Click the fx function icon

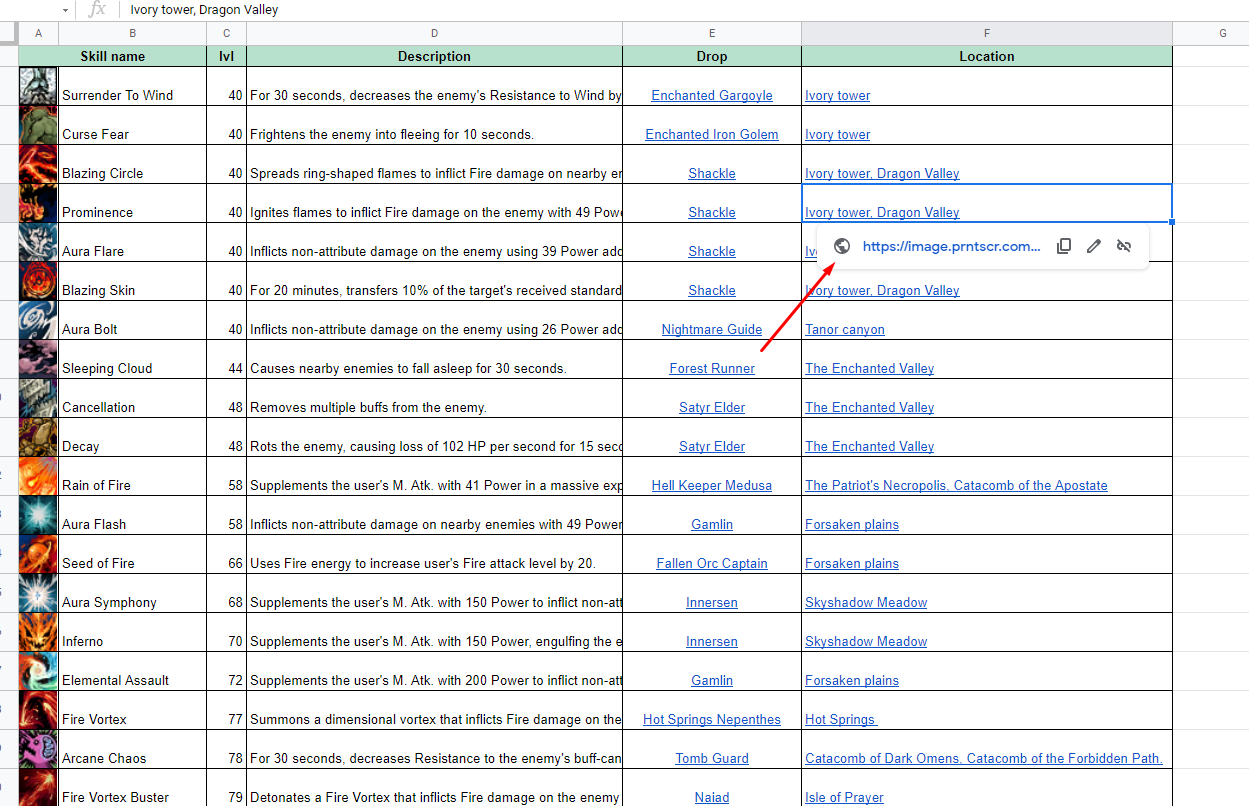pyautogui.click(x=97, y=9)
